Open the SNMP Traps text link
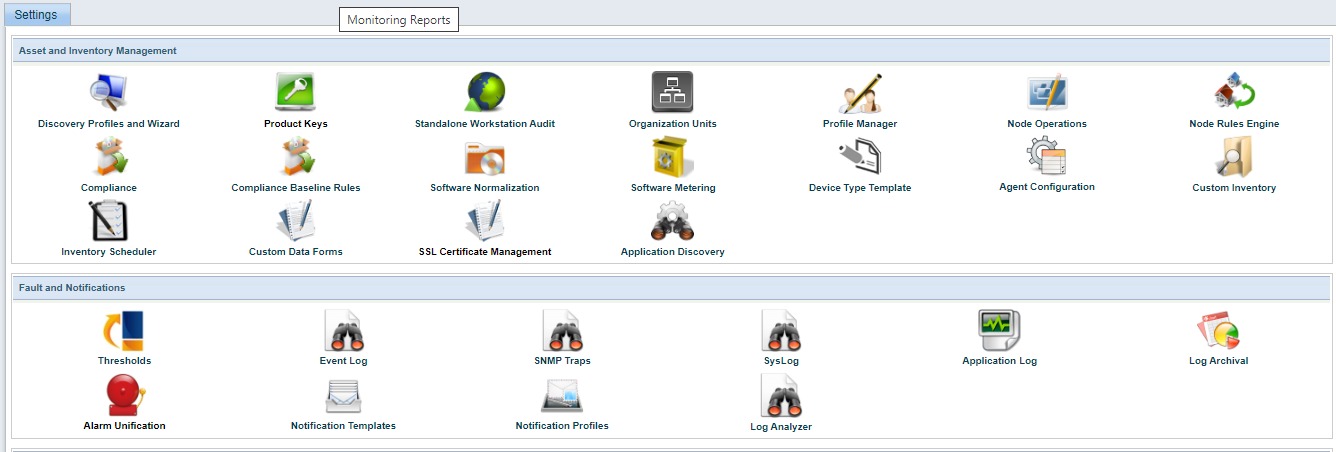The height and width of the screenshot is (452, 1336). coord(562,361)
